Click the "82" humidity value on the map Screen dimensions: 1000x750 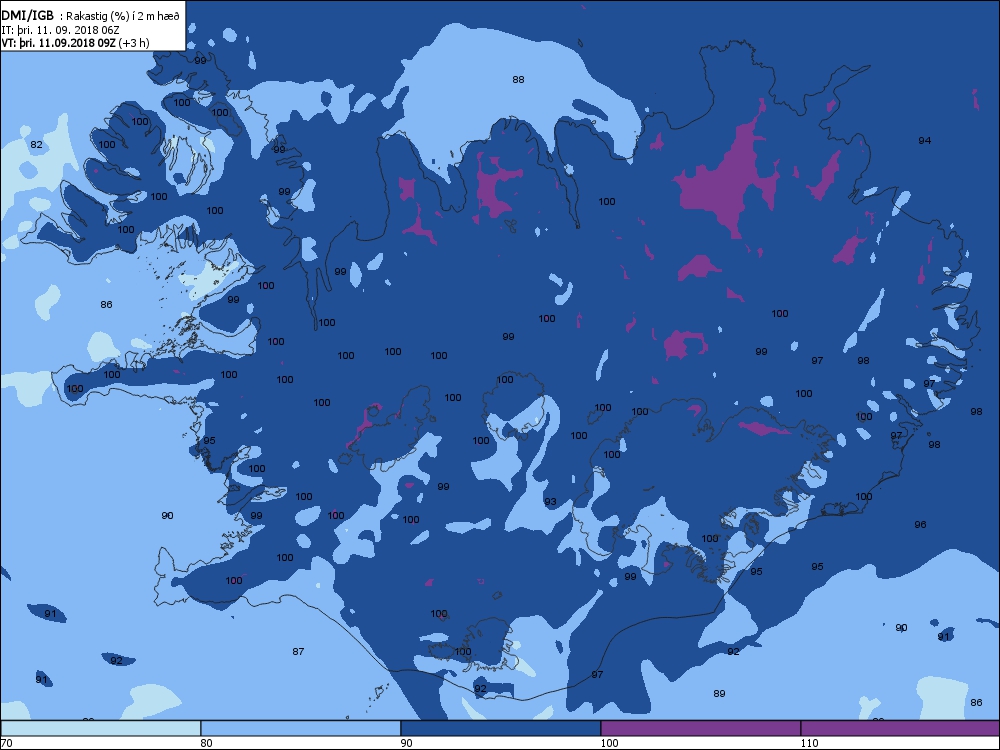36,145
